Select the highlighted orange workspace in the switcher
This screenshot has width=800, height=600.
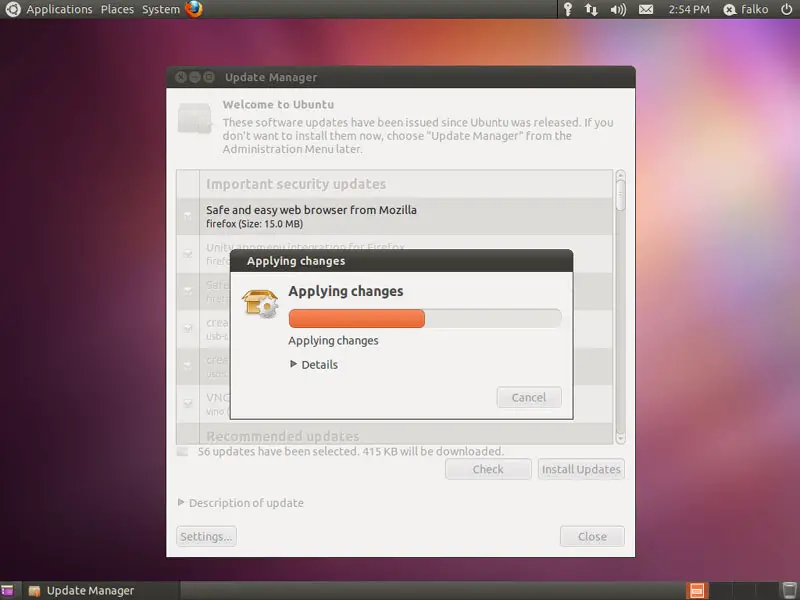(x=697, y=591)
